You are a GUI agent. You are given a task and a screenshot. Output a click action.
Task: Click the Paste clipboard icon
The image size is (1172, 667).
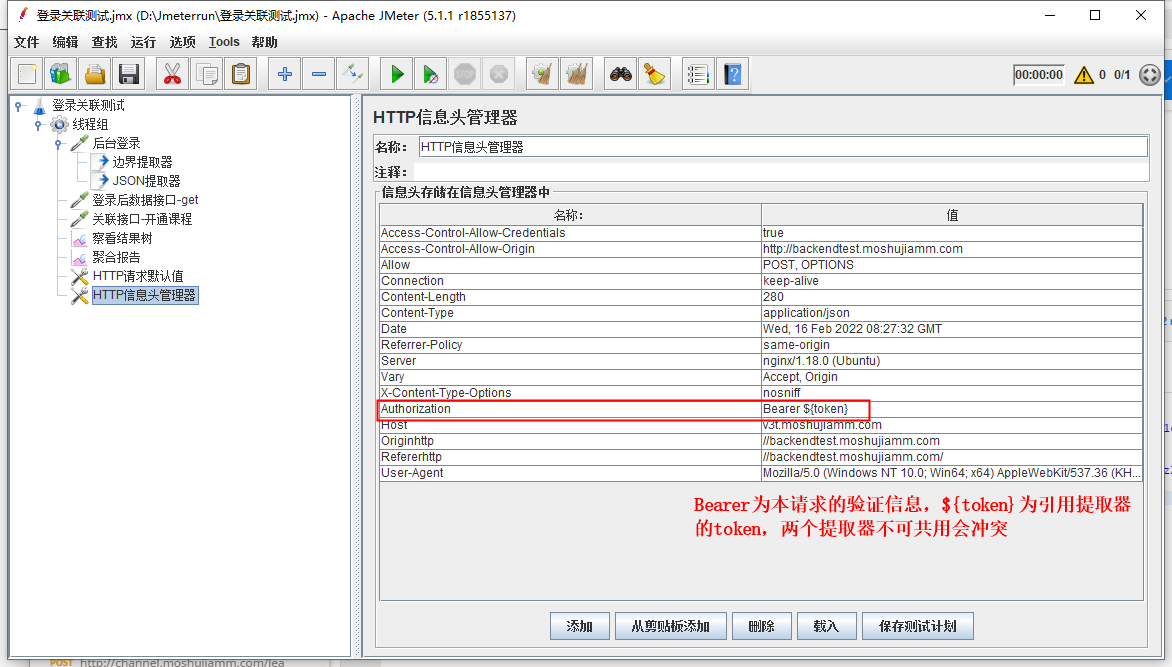pos(241,74)
